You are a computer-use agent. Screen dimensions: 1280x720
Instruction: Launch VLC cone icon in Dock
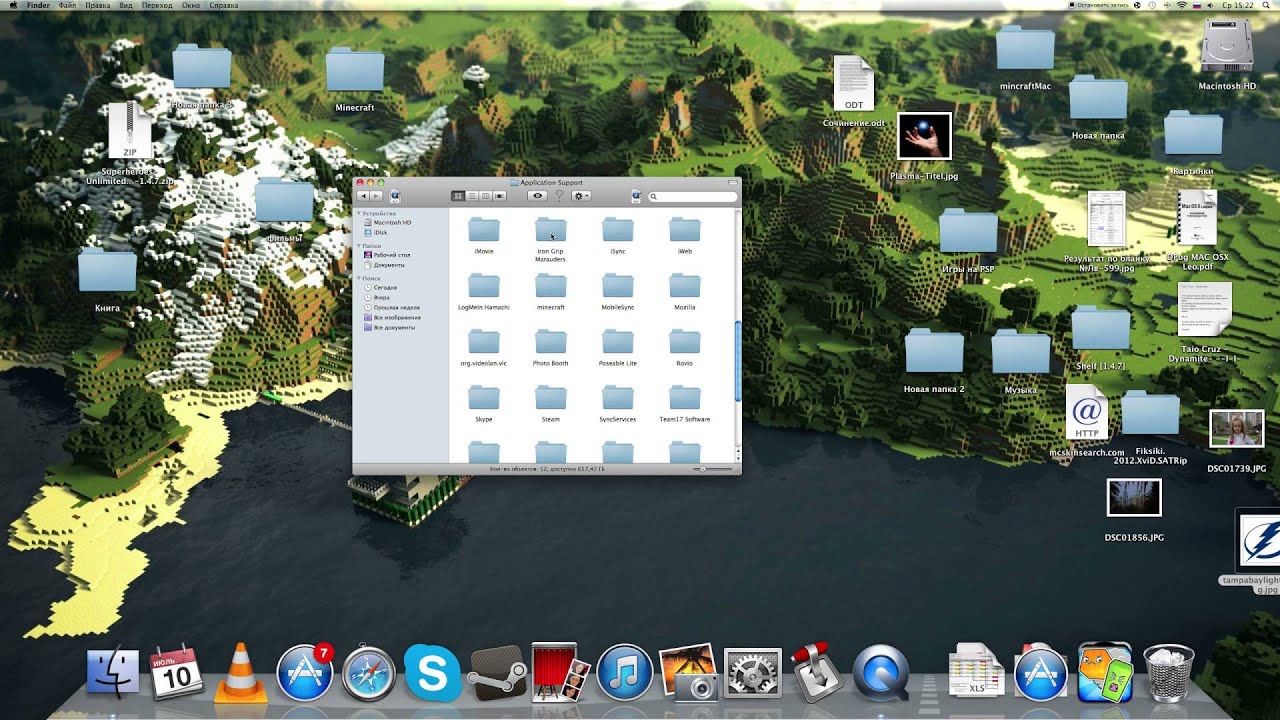[241, 672]
